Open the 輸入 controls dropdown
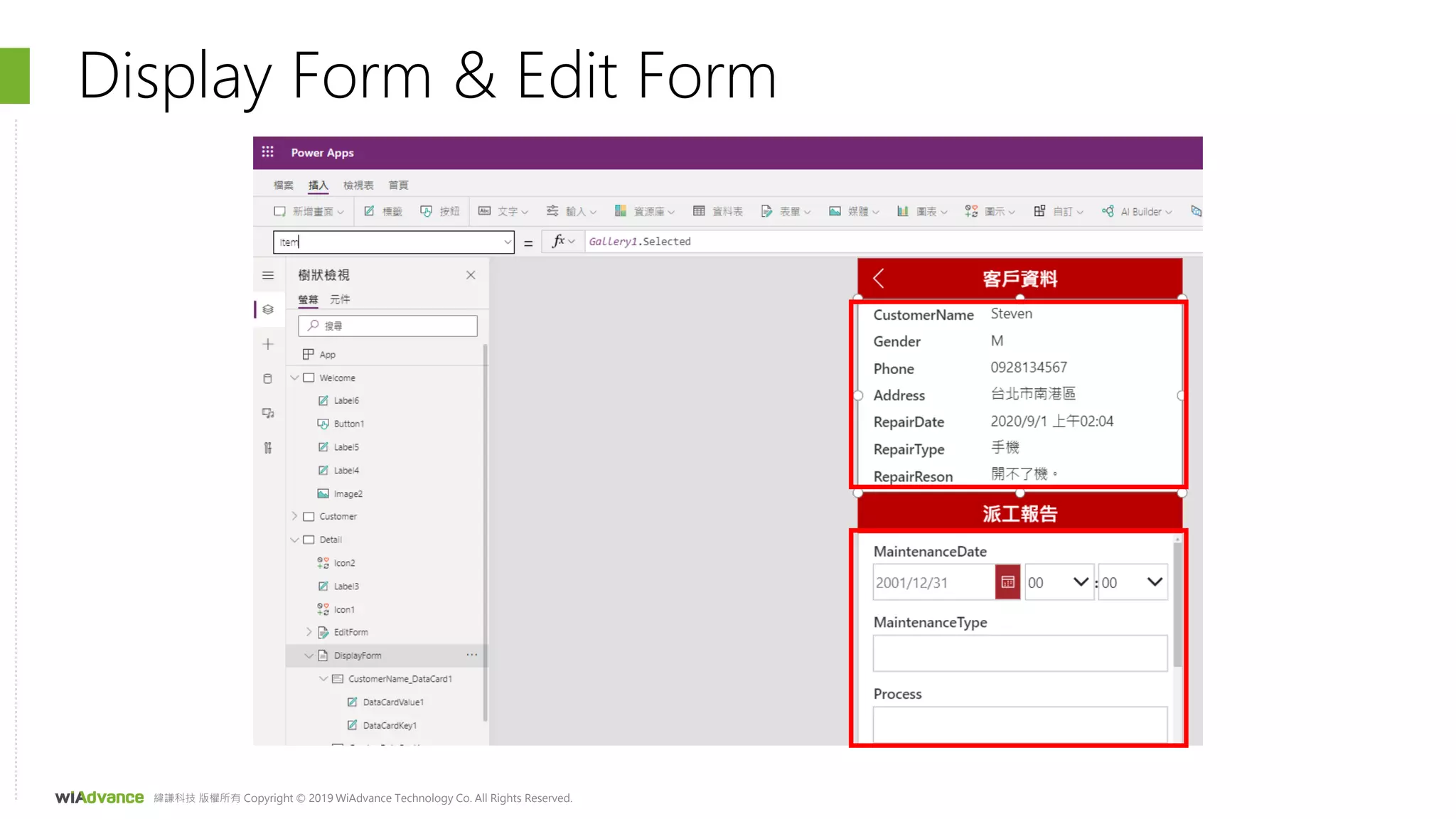This screenshot has height=819, width=1456. (x=572, y=211)
